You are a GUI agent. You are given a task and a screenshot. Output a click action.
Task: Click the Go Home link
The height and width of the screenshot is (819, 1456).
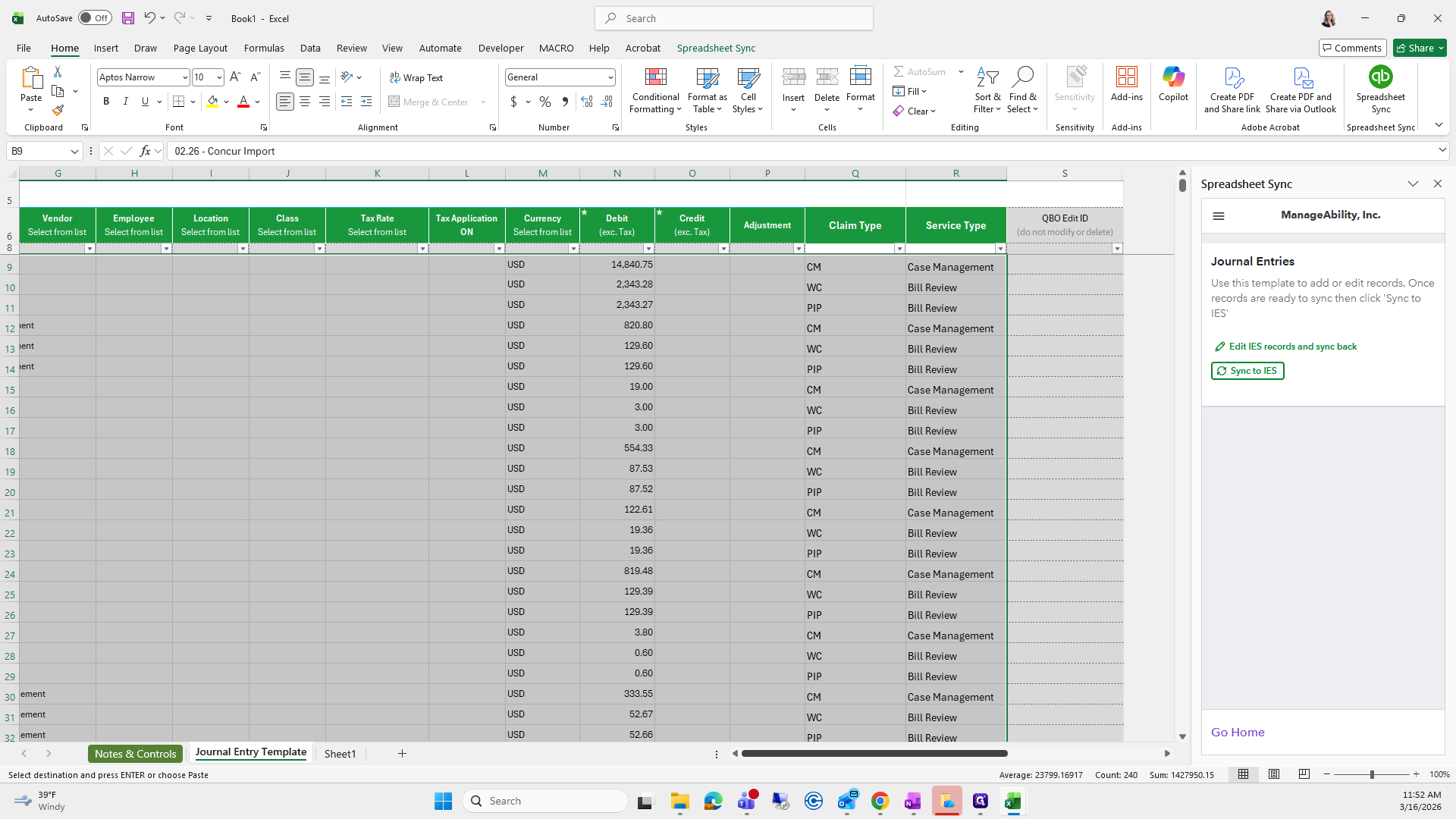coord(1238,733)
